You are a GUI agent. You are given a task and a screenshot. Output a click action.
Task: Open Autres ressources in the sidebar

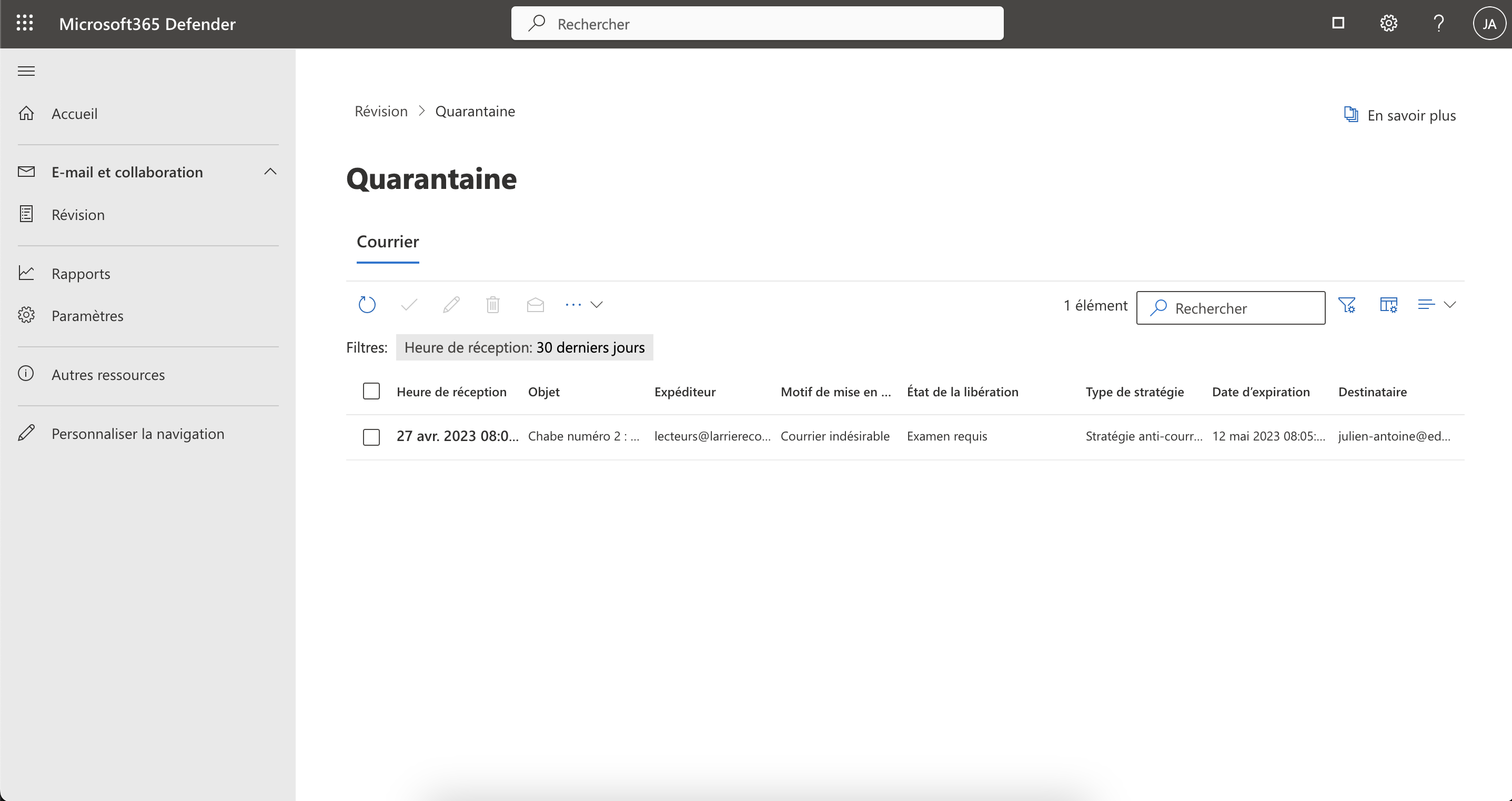(x=108, y=375)
